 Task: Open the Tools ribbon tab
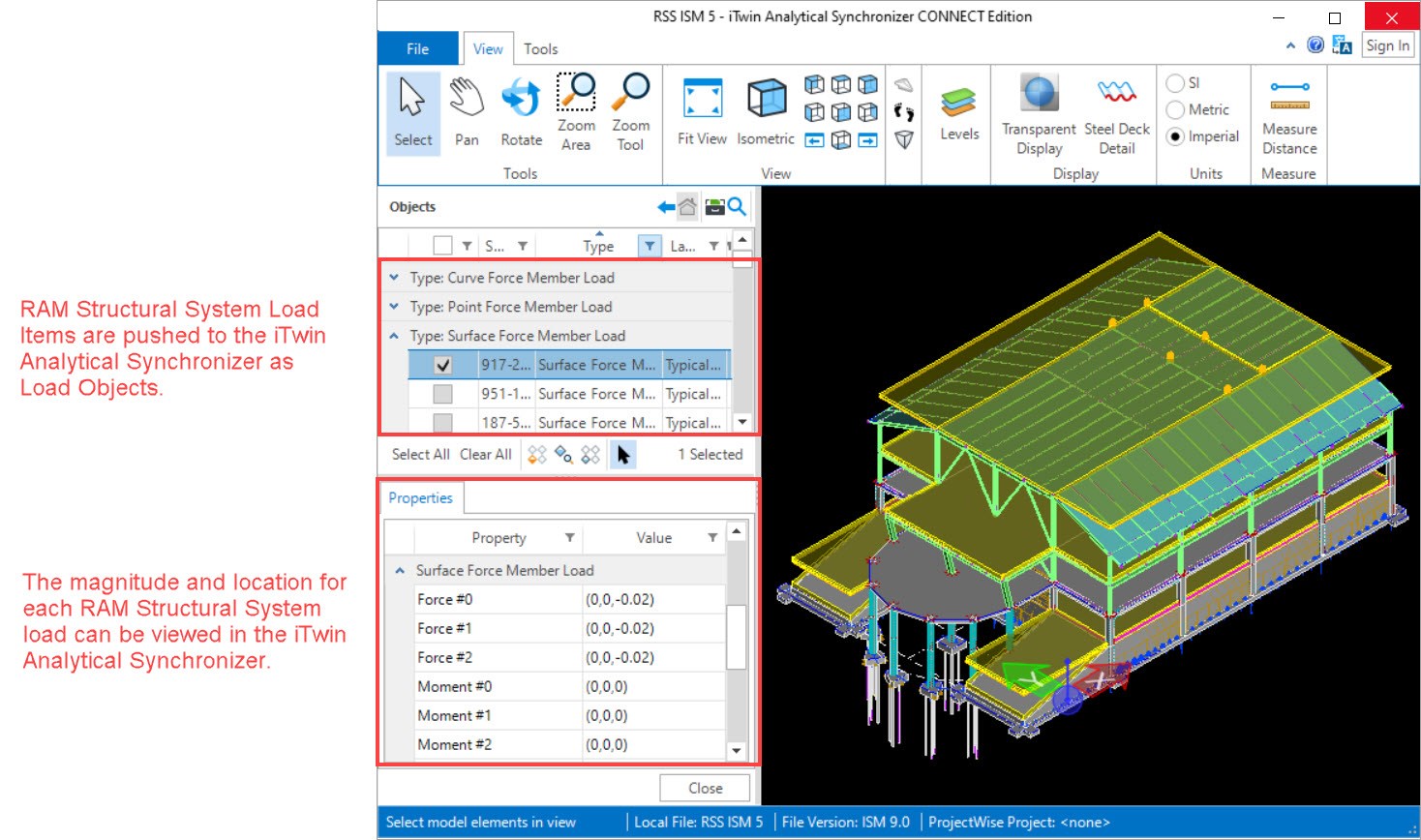pos(540,49)
